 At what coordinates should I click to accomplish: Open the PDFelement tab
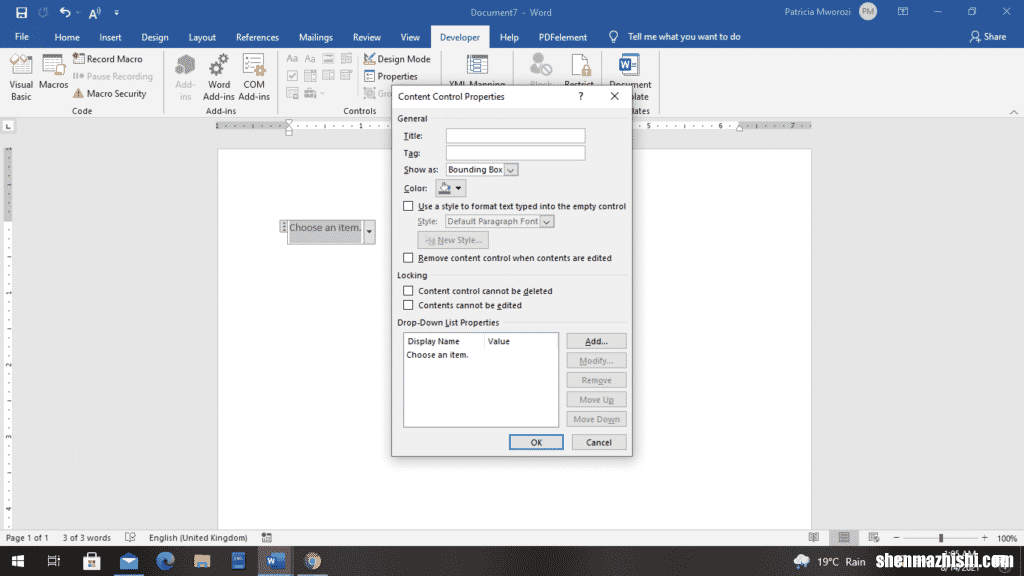pos(562,37)
